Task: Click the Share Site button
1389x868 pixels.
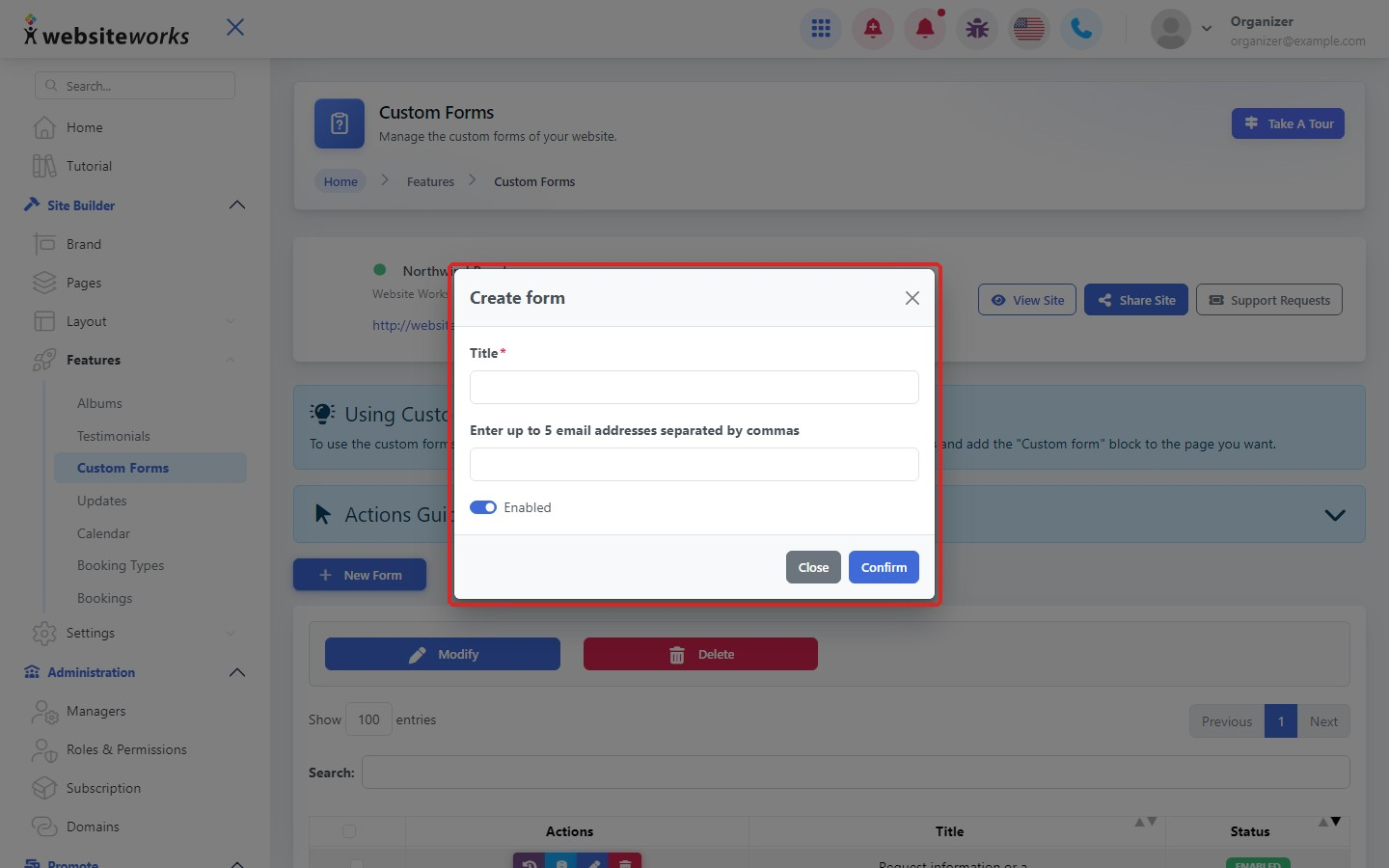Action: pyautogui.click(x=1136, y=300)
